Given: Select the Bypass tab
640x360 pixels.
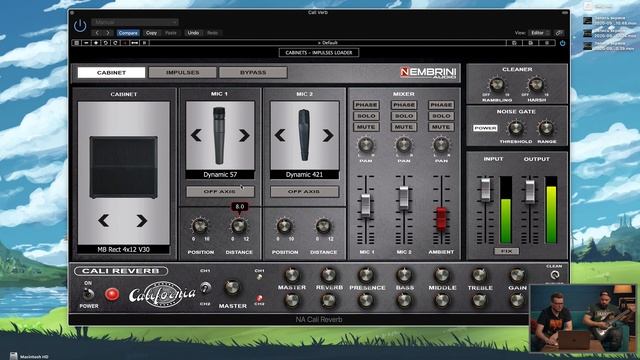Looking at the screenshot, I should click(253, 73).
